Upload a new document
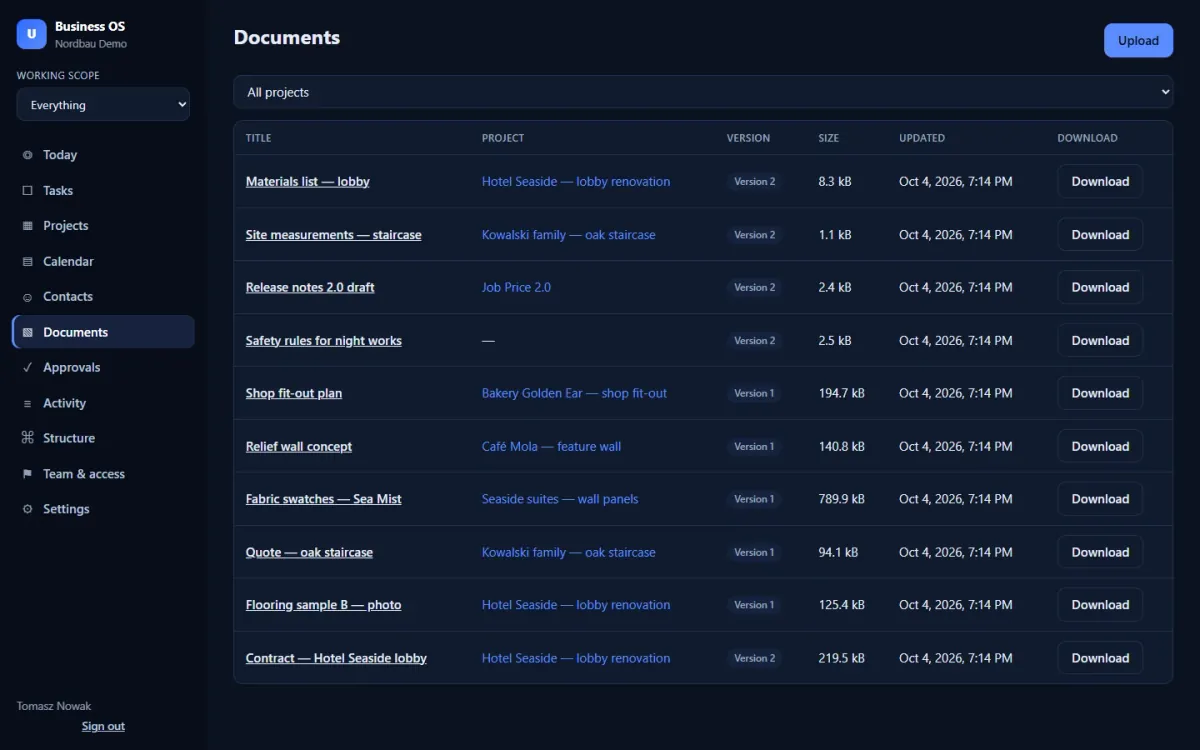 coord(1138,41)
